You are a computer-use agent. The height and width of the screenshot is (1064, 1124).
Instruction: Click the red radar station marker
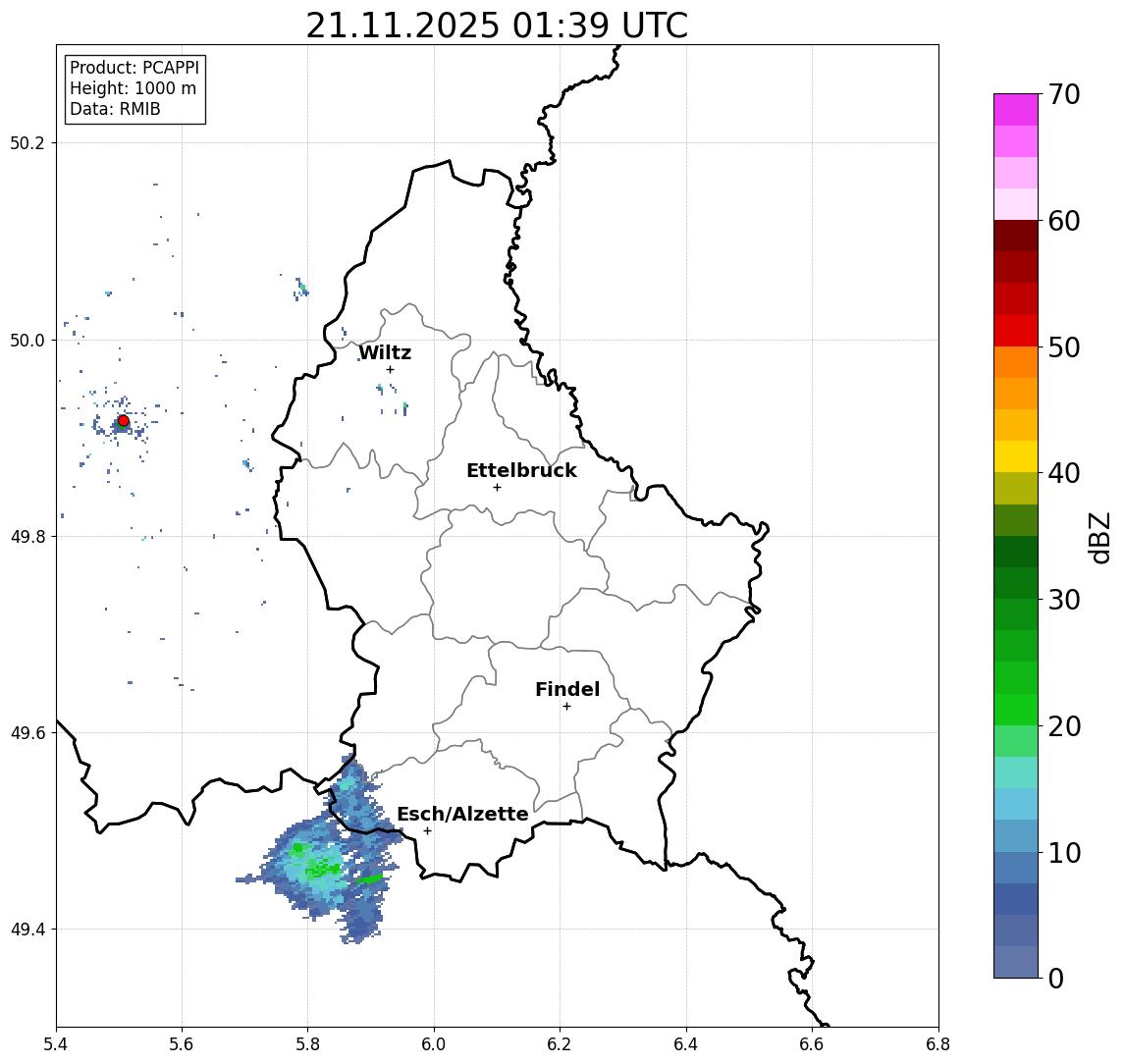(124, 421)
